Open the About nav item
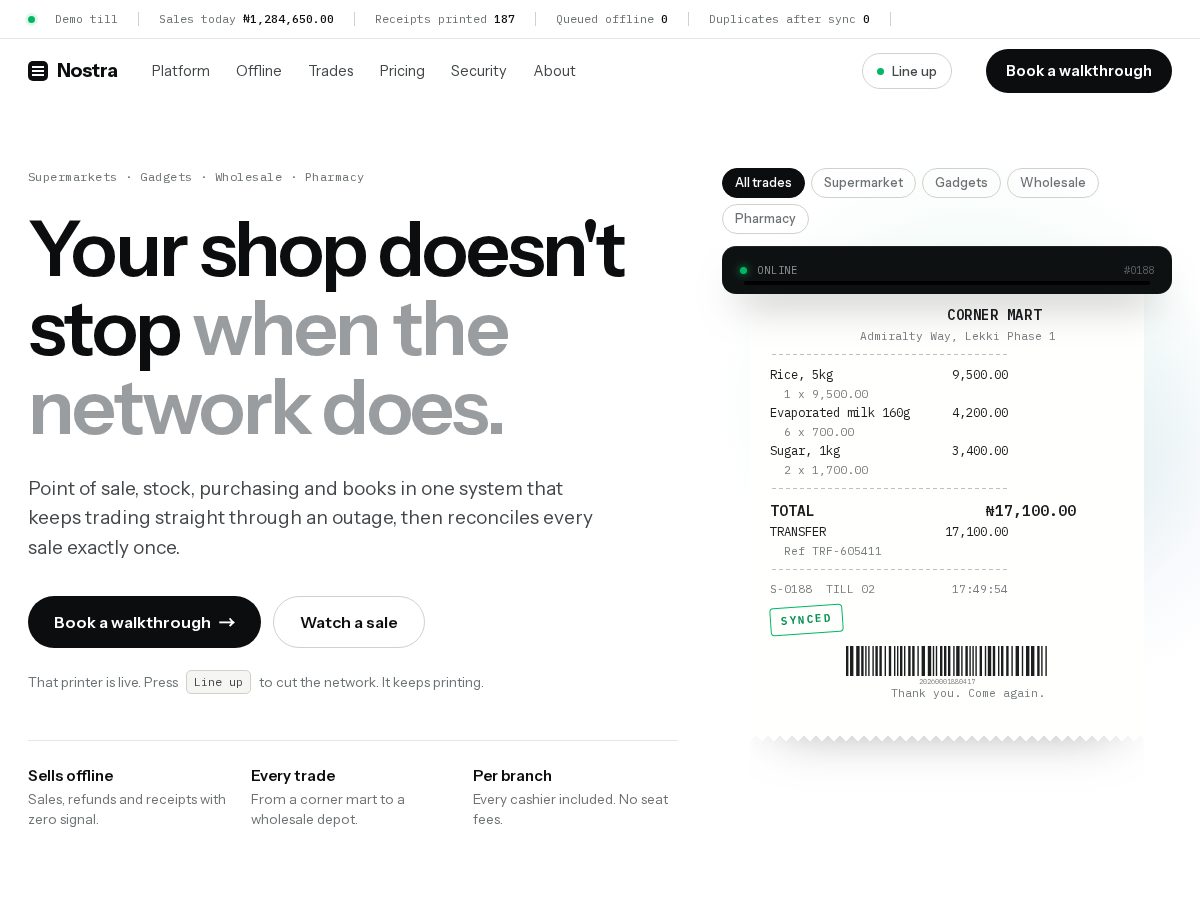Viewport: 1200px width, 900px height. (x=554, y=71)
